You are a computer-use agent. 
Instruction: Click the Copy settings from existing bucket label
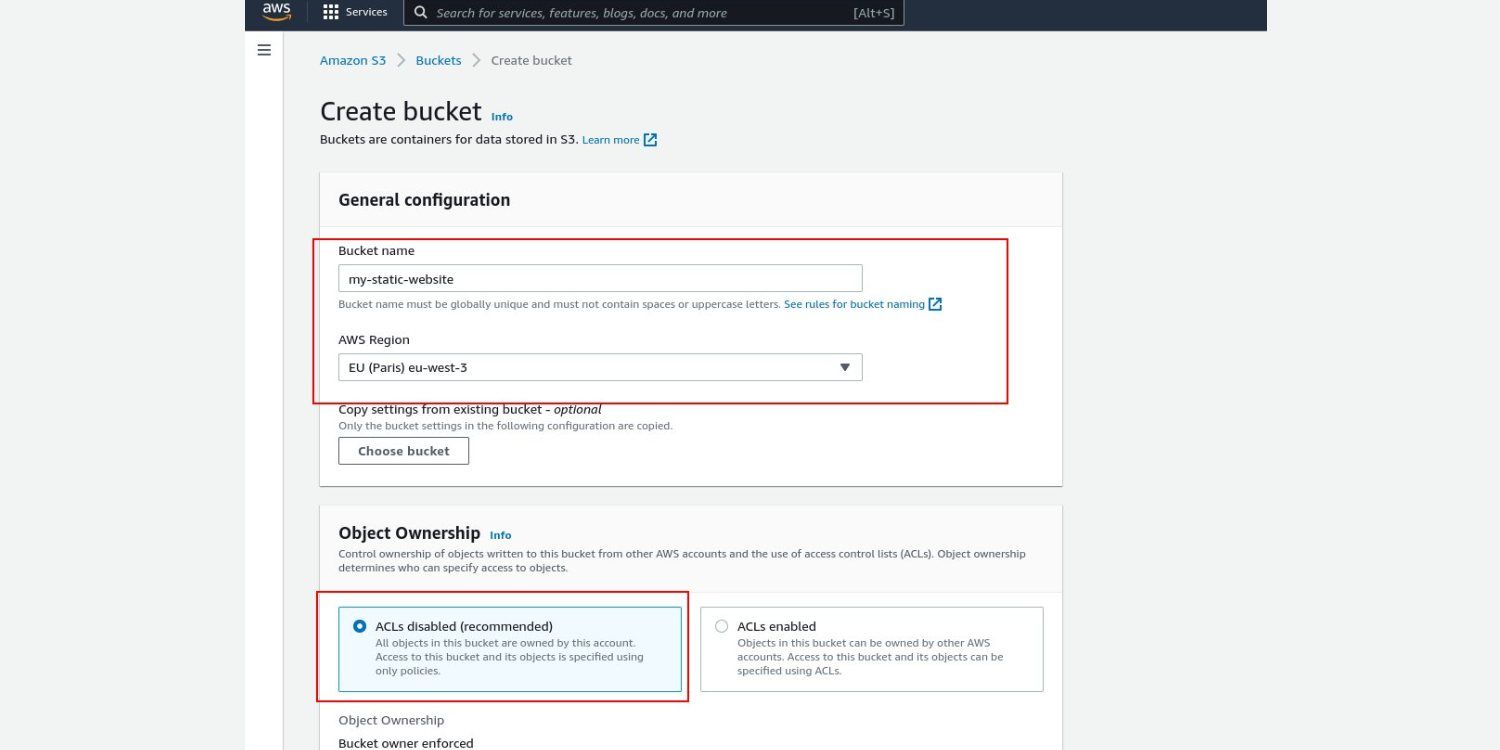tap(470, 409)
